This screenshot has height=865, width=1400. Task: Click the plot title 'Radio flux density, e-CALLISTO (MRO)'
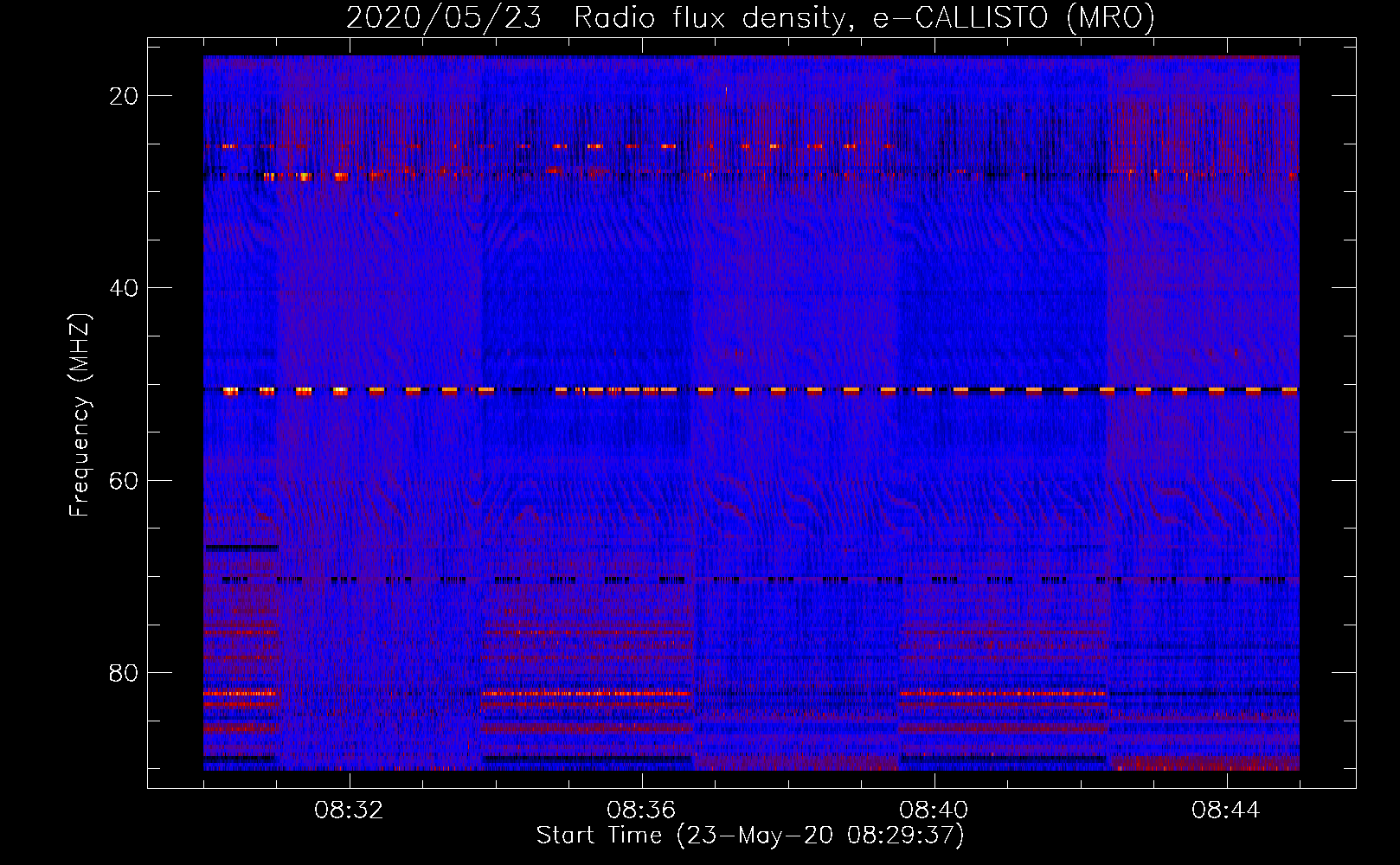(x=864, y=18)
